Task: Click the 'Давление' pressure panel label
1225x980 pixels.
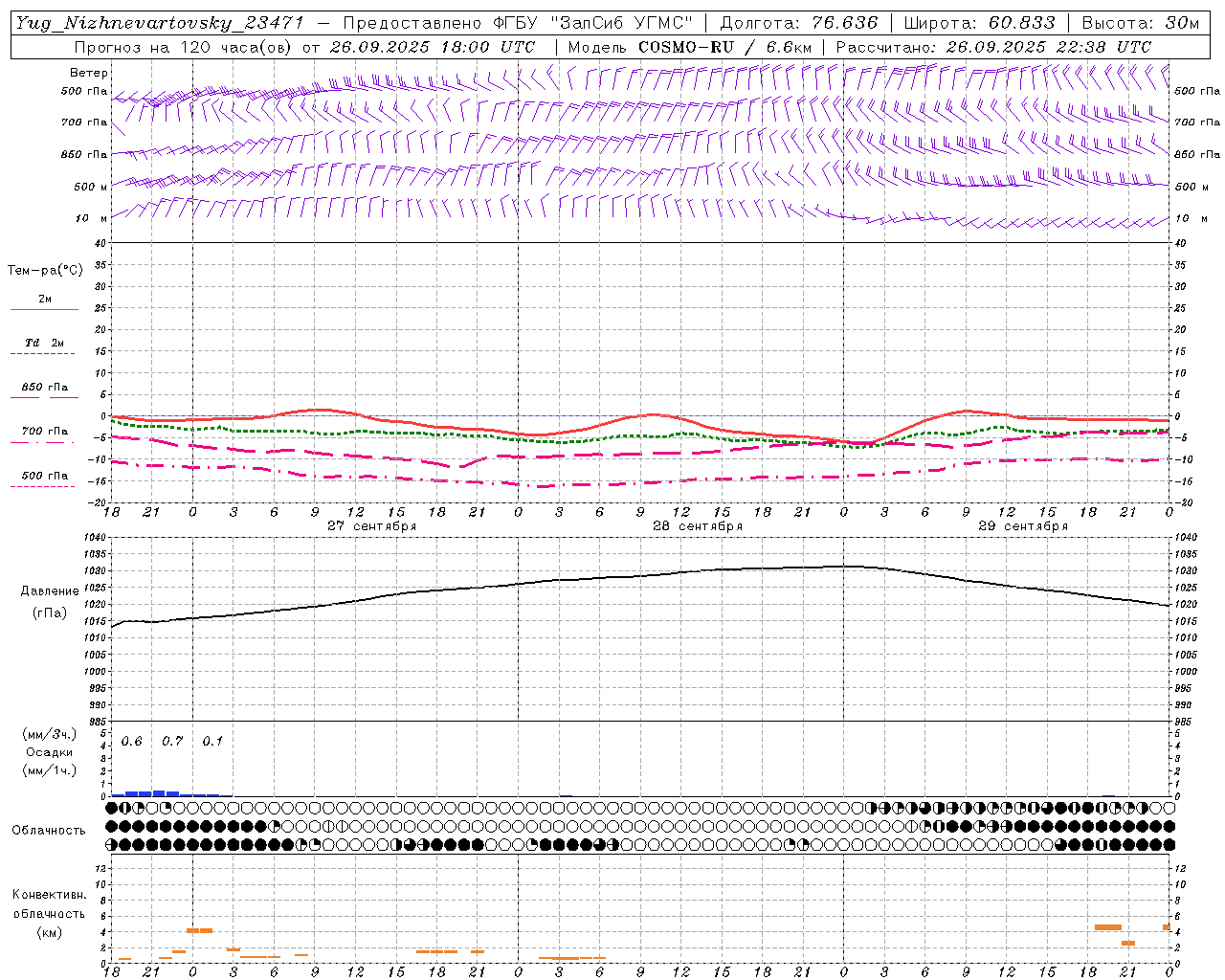Action: [48, 590]
